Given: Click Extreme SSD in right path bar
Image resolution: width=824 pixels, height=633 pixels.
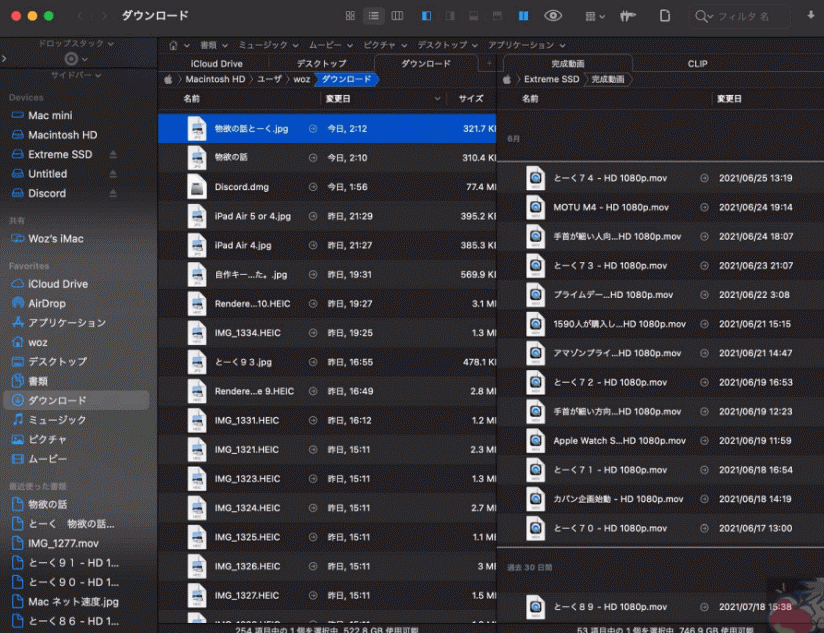Looking at the screenshot, I should click(x=551, y=79).
